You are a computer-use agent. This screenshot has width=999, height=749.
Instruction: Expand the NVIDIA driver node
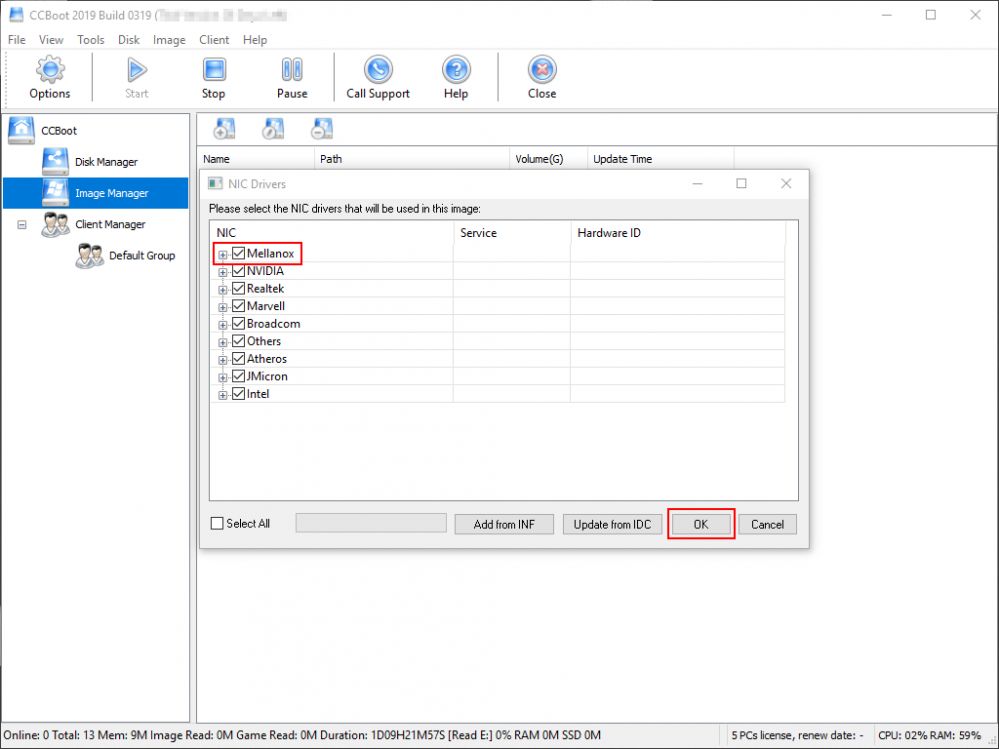pyautogui.click(x=222, y=272)
